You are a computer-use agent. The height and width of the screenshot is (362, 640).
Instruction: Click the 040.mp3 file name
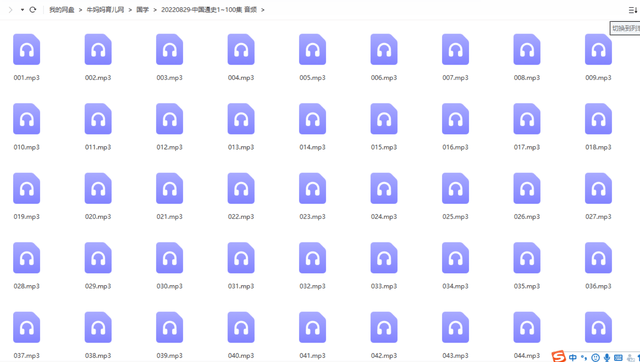point(241,355)
